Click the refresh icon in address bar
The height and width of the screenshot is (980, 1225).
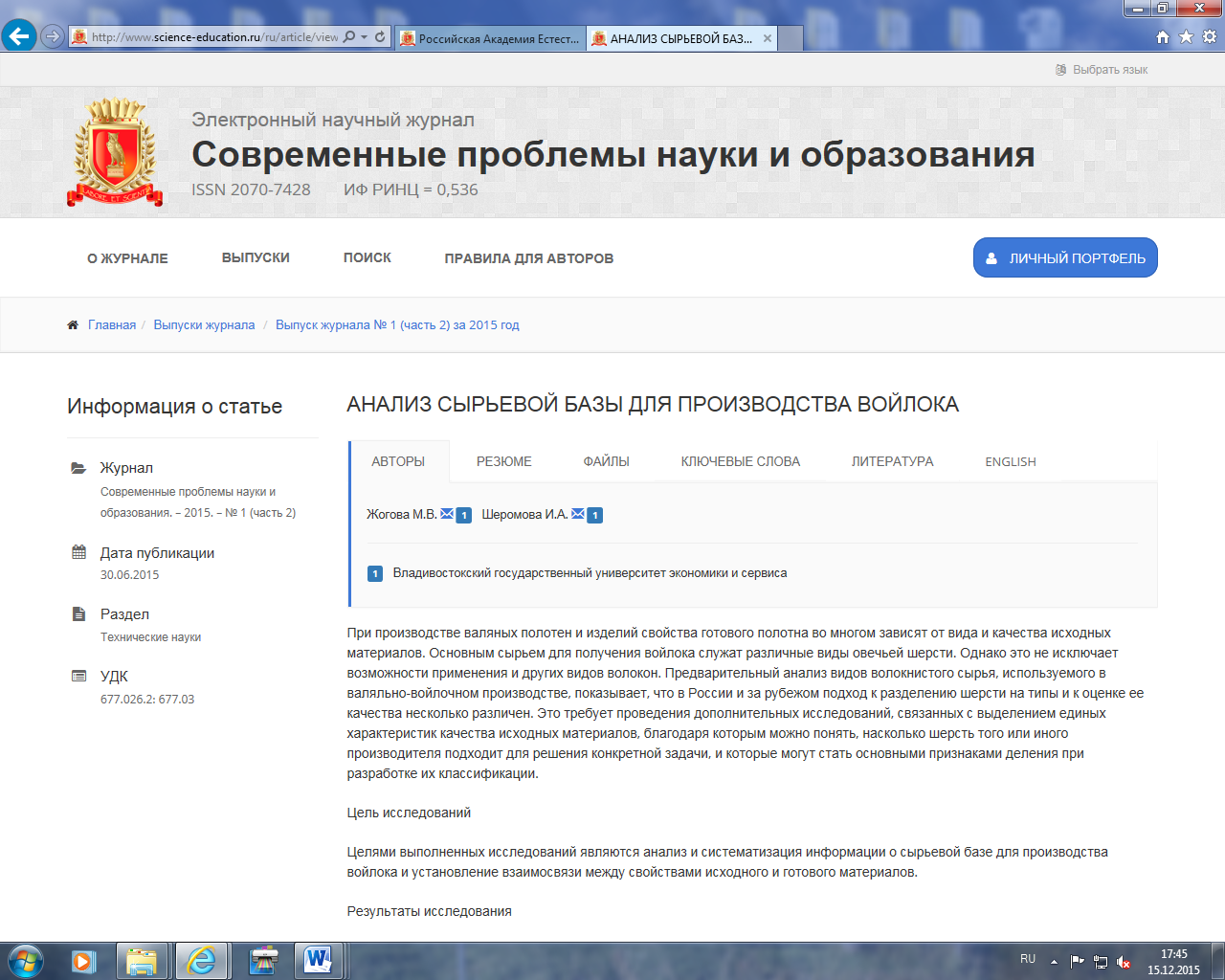380,36
